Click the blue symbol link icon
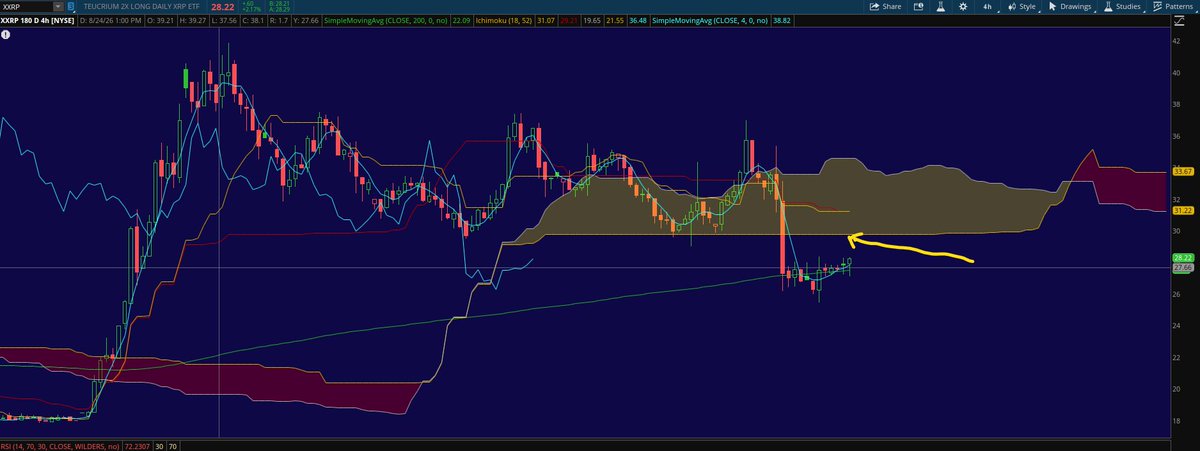Image resolution: width=1200 pixels, height=451 pixels. 70,6
